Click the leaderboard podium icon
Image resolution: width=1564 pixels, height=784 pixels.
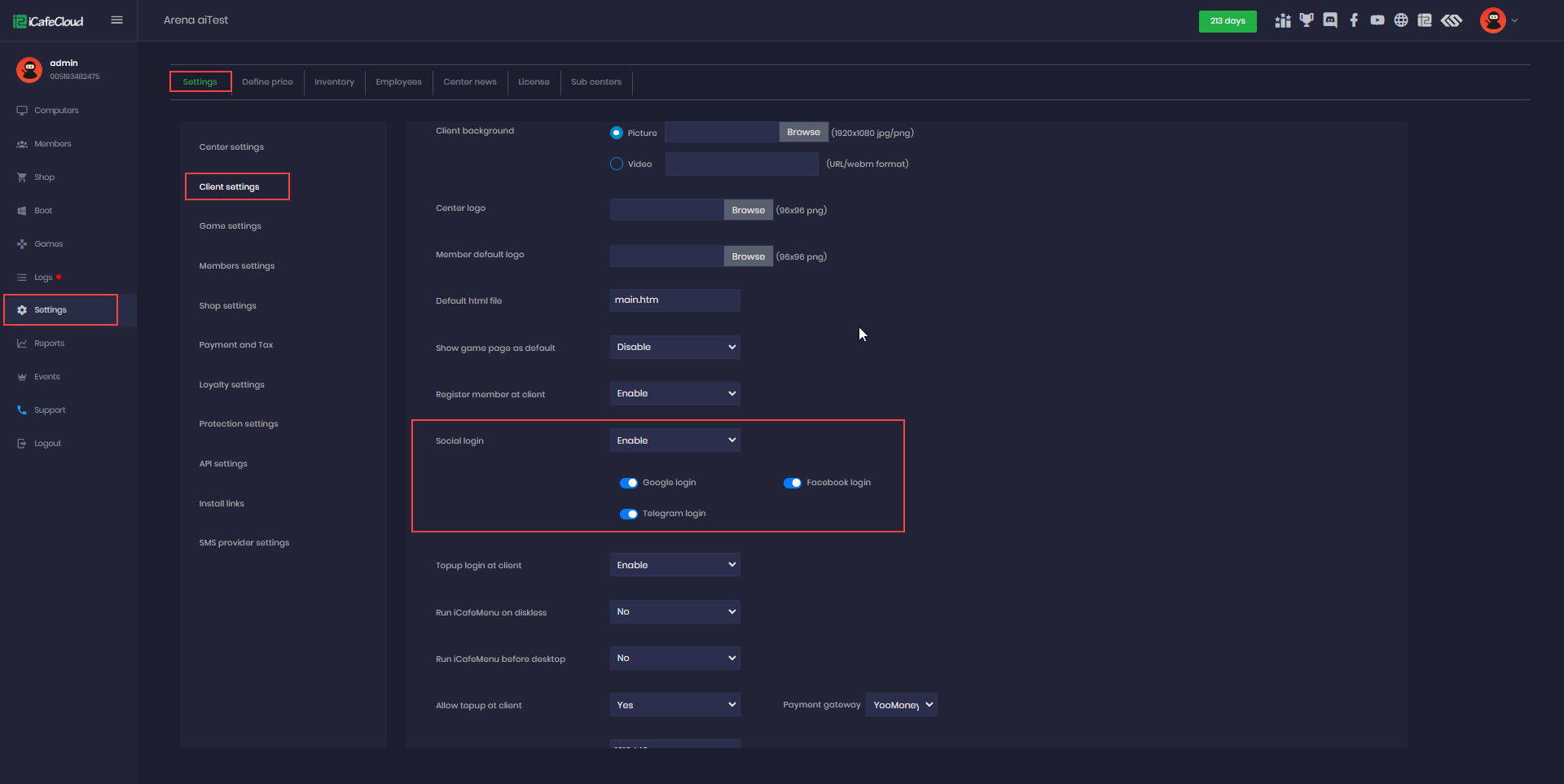pos(1283,20)
